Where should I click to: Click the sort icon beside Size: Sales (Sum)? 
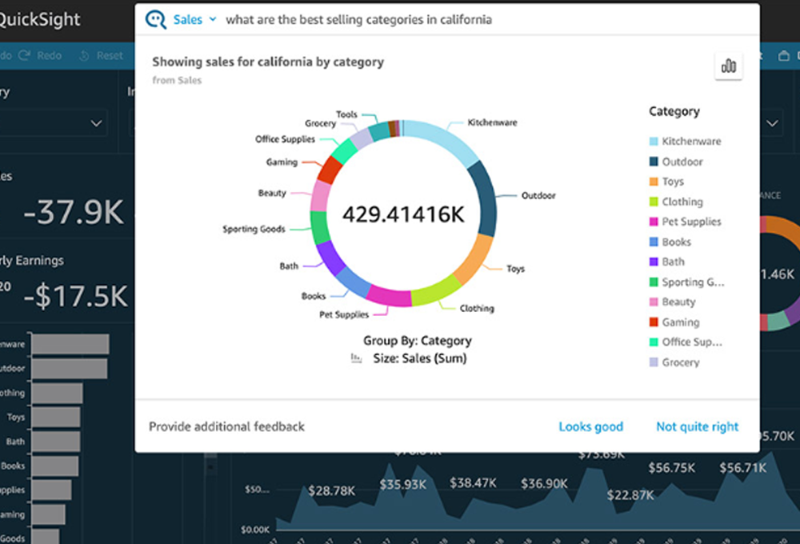pos(357,359)
